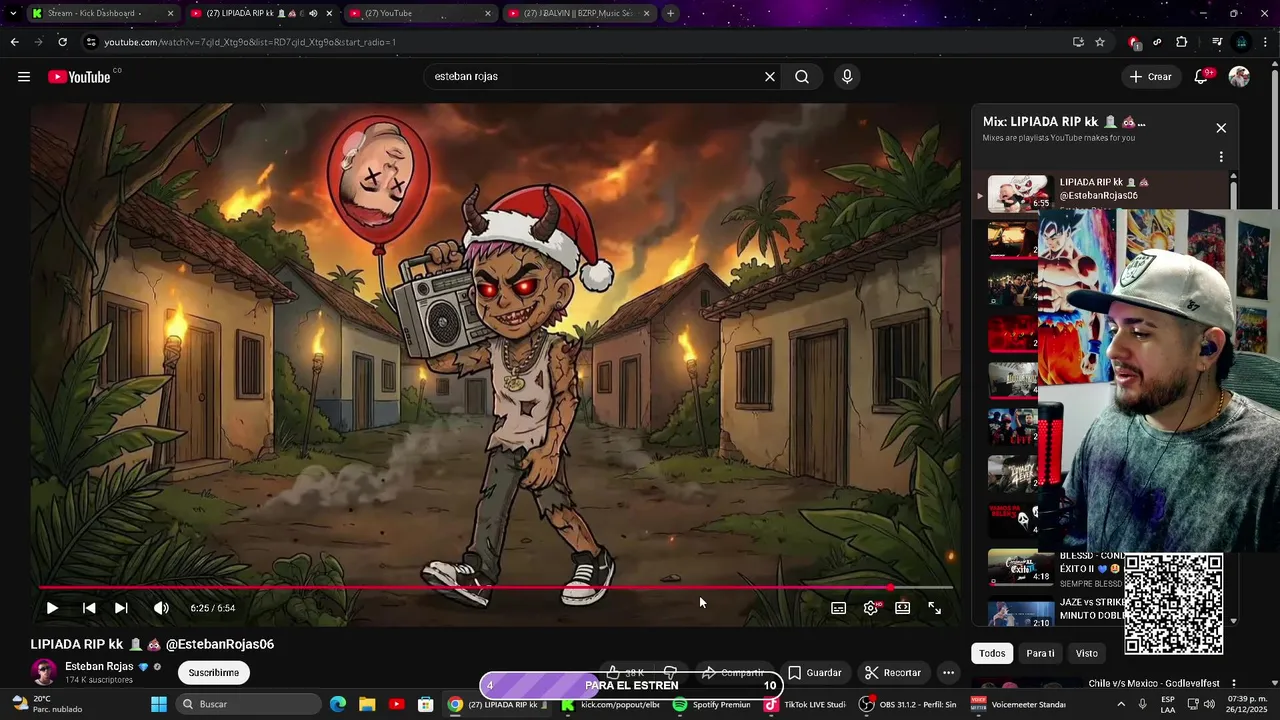Select the Para ti filter chip
This screenshot has height=720, width=1280.
click(1040, 653)
